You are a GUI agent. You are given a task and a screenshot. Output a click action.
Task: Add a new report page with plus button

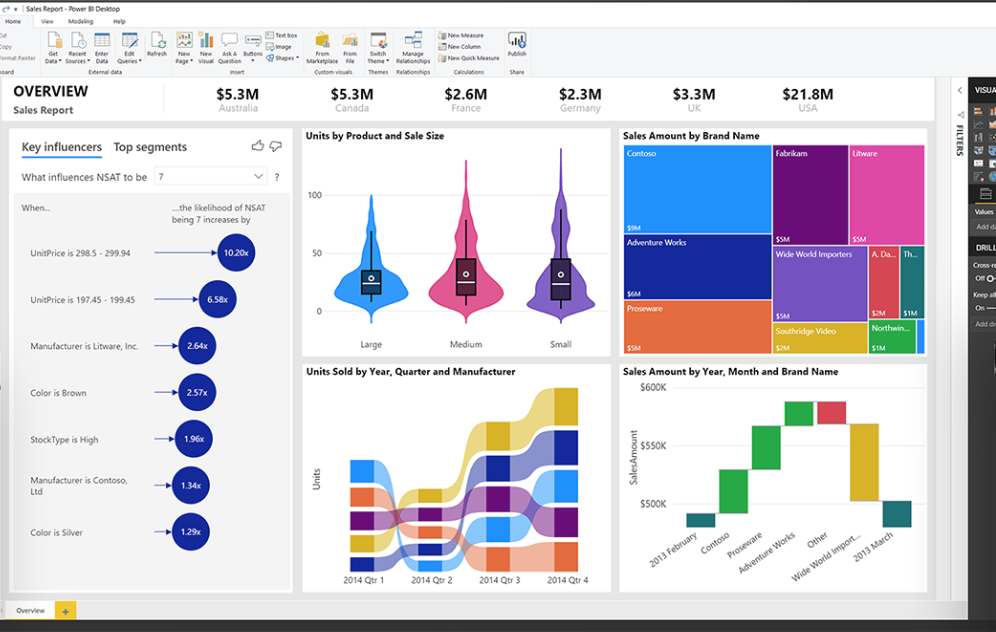tap(65, 611)
